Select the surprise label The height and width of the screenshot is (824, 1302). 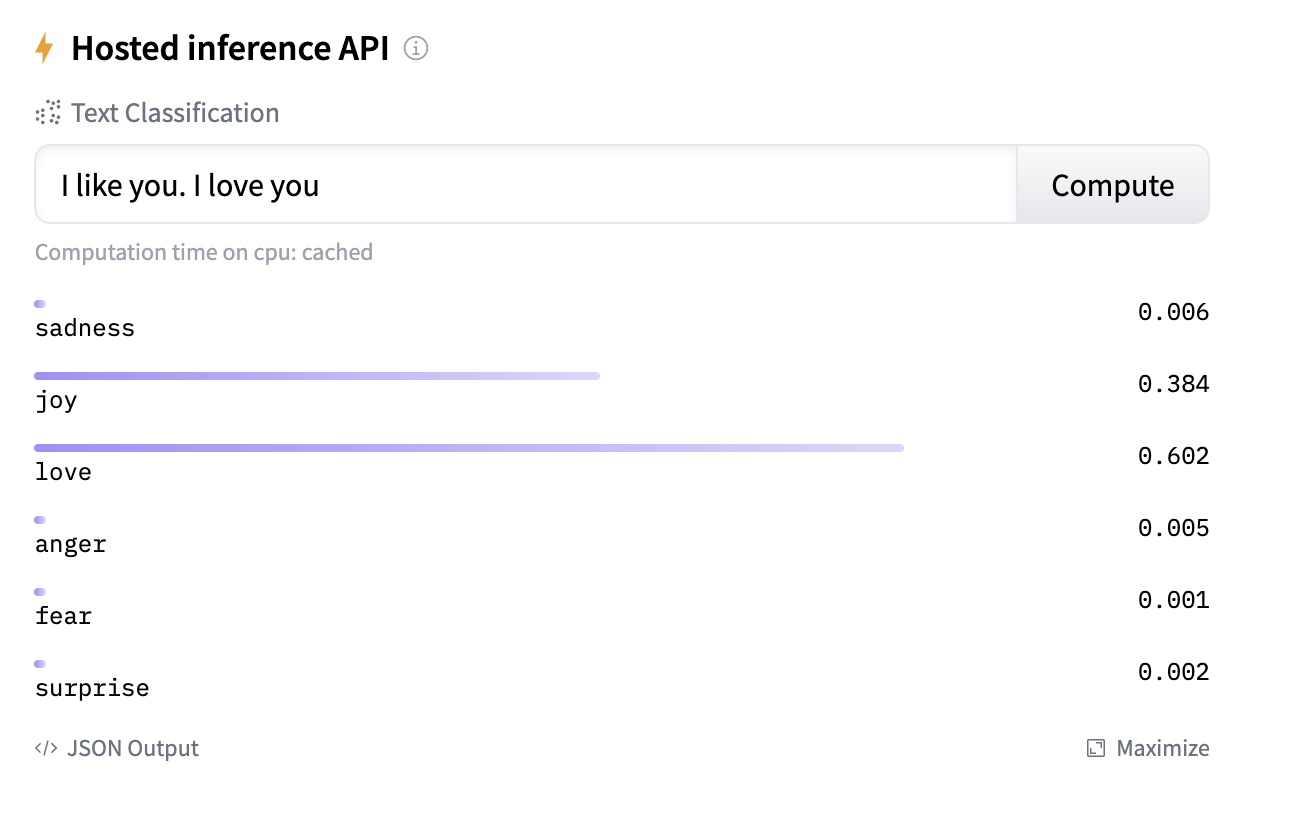tap(92, 688)
